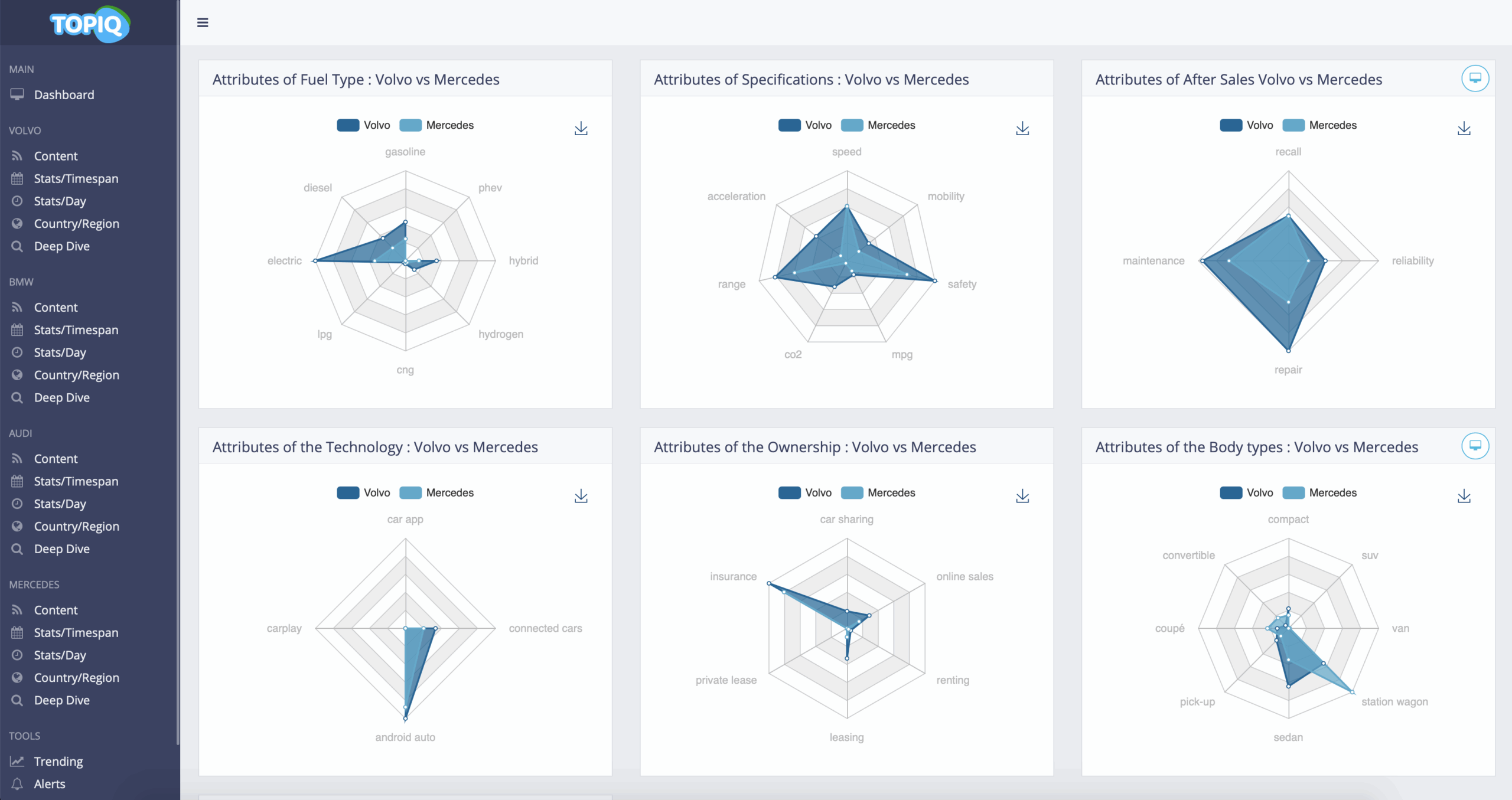Download the Specifications radar chart
Image resolution: width=1512 pixels, height=800 pixels.
1022,129
